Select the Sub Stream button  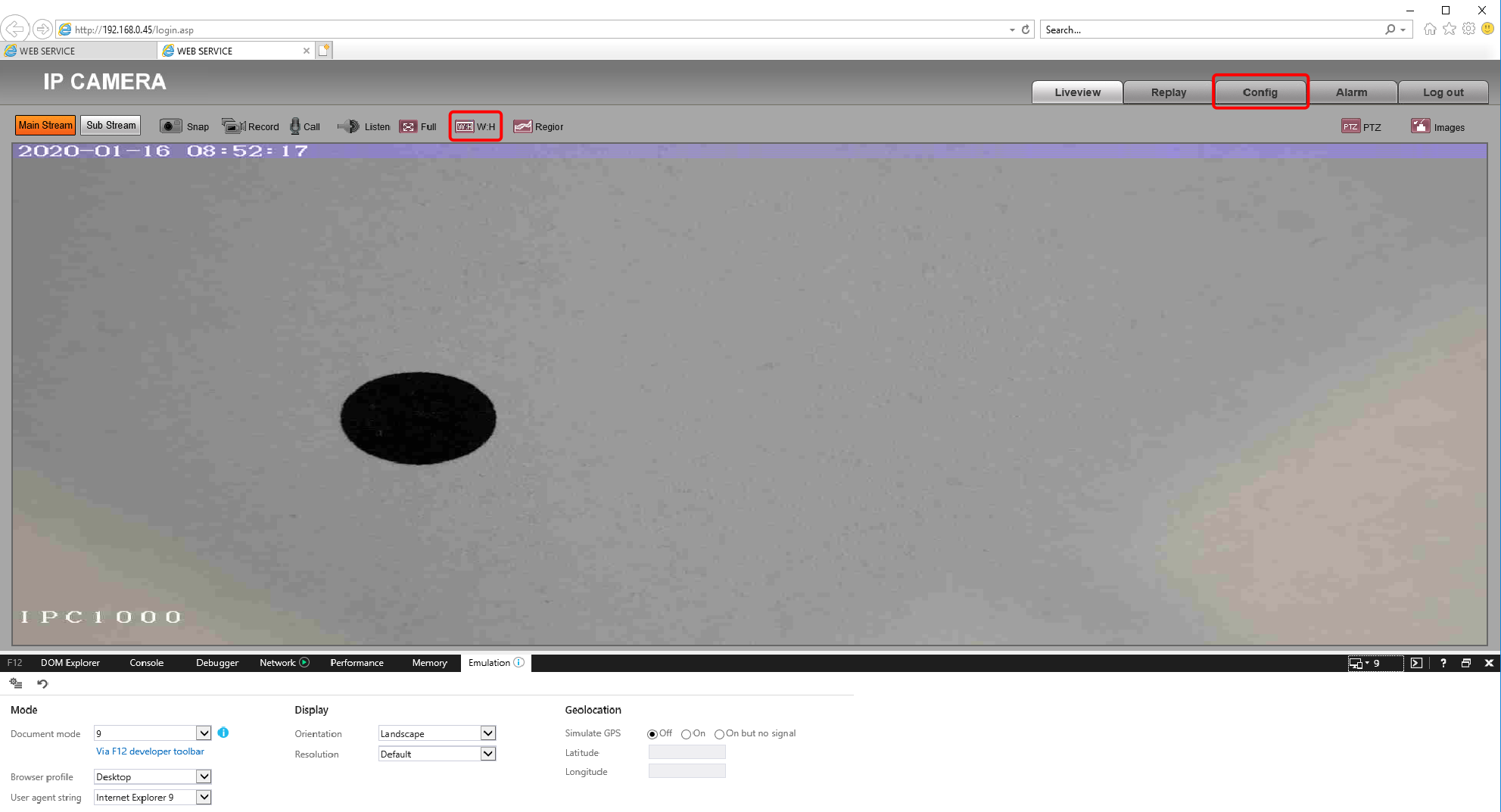111,126
